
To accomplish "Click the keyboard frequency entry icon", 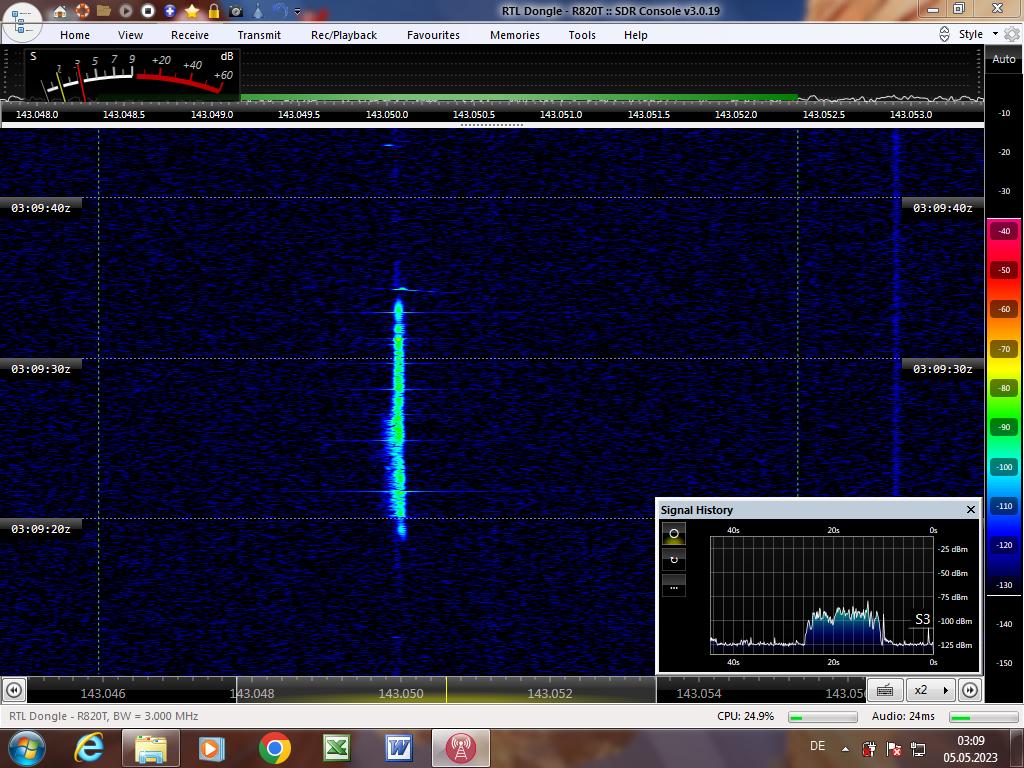I will 886,690.
